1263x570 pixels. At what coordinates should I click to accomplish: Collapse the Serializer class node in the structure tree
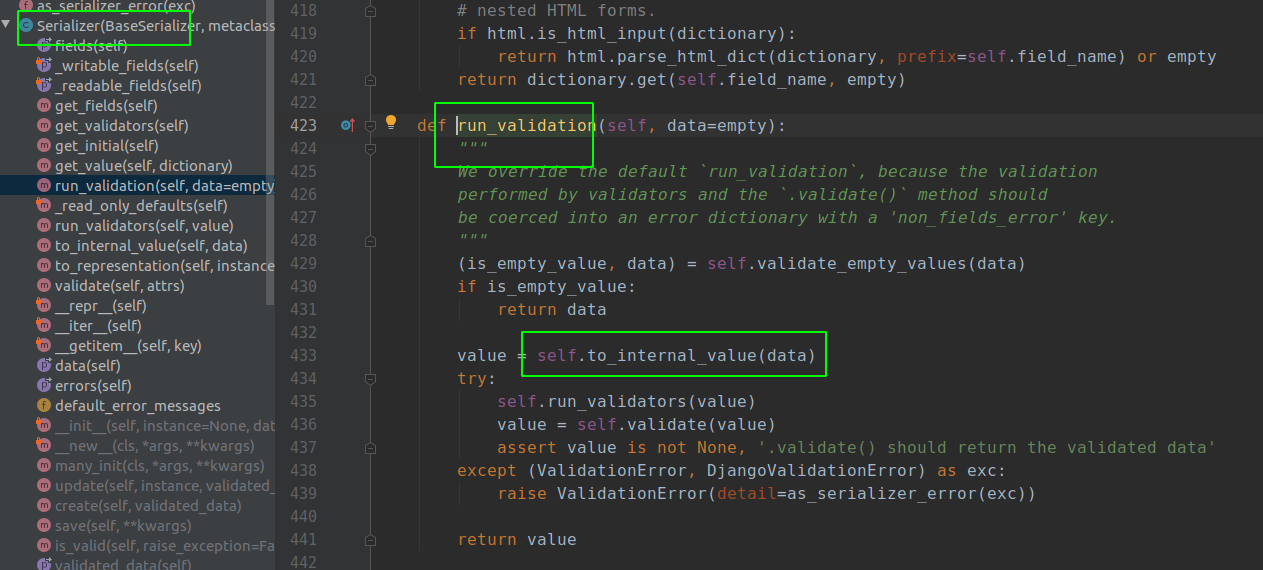click(x=8, y=25)
